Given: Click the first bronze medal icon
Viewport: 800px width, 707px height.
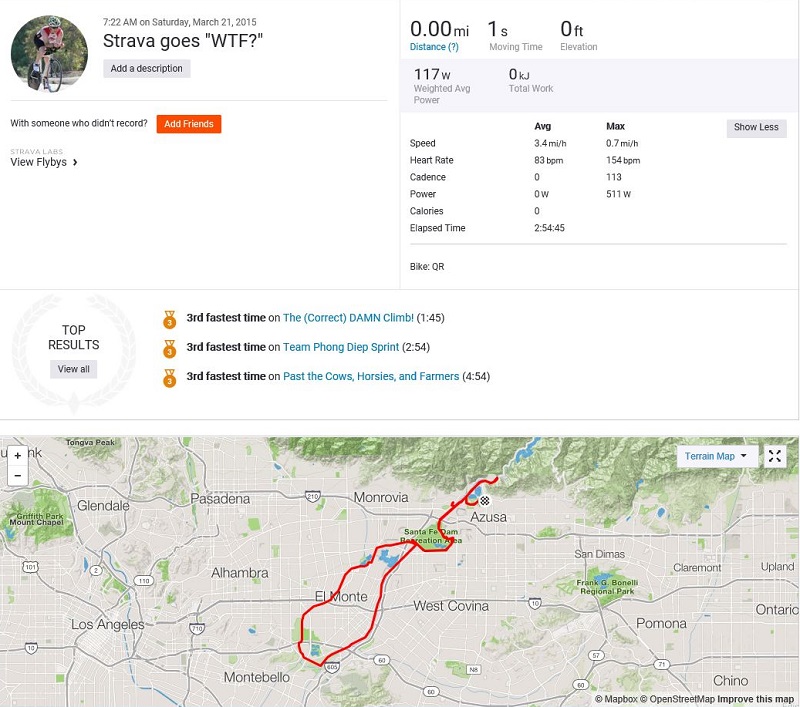Looking at the screenshot, I should click(x=169, y=319).
